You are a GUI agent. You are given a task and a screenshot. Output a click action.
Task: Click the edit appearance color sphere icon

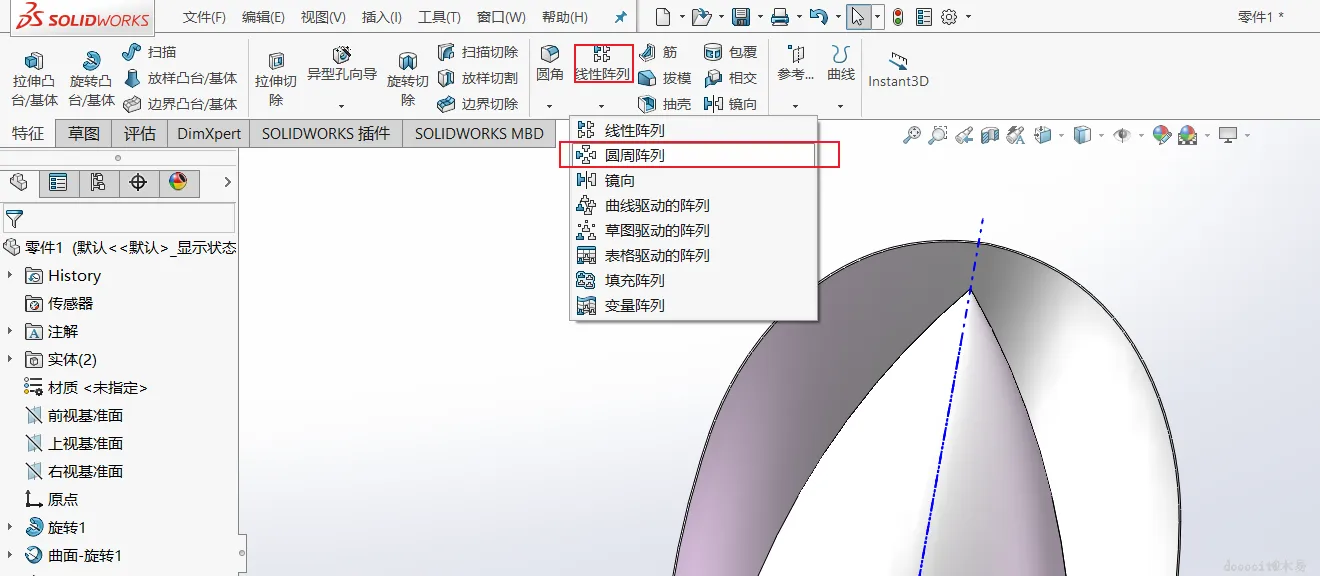1161,135
